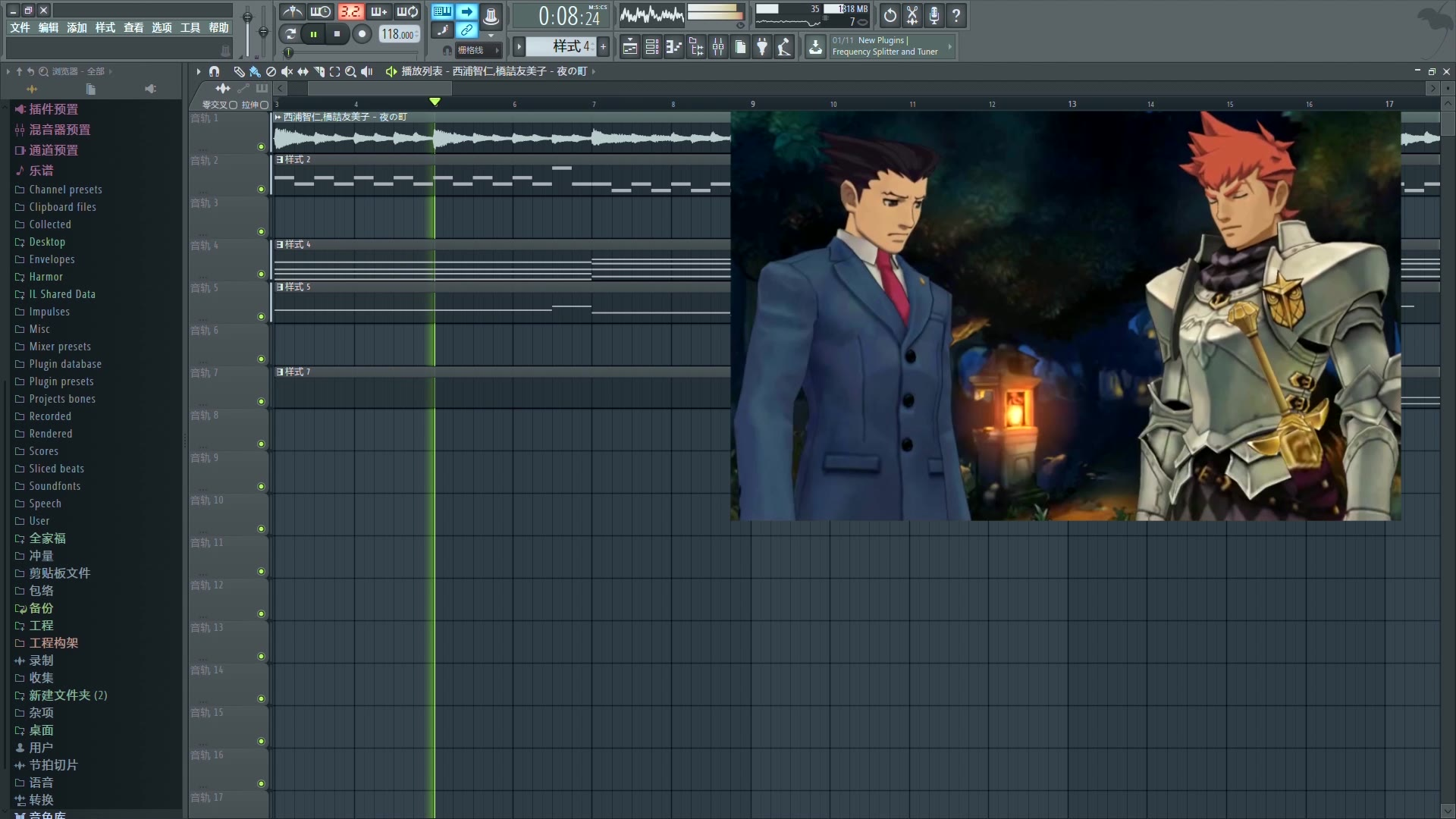Image resolution: width=1456 pixels, height=819 pixels.
Task: Toggle the metronome icon
Action: [x=292, y=12]
